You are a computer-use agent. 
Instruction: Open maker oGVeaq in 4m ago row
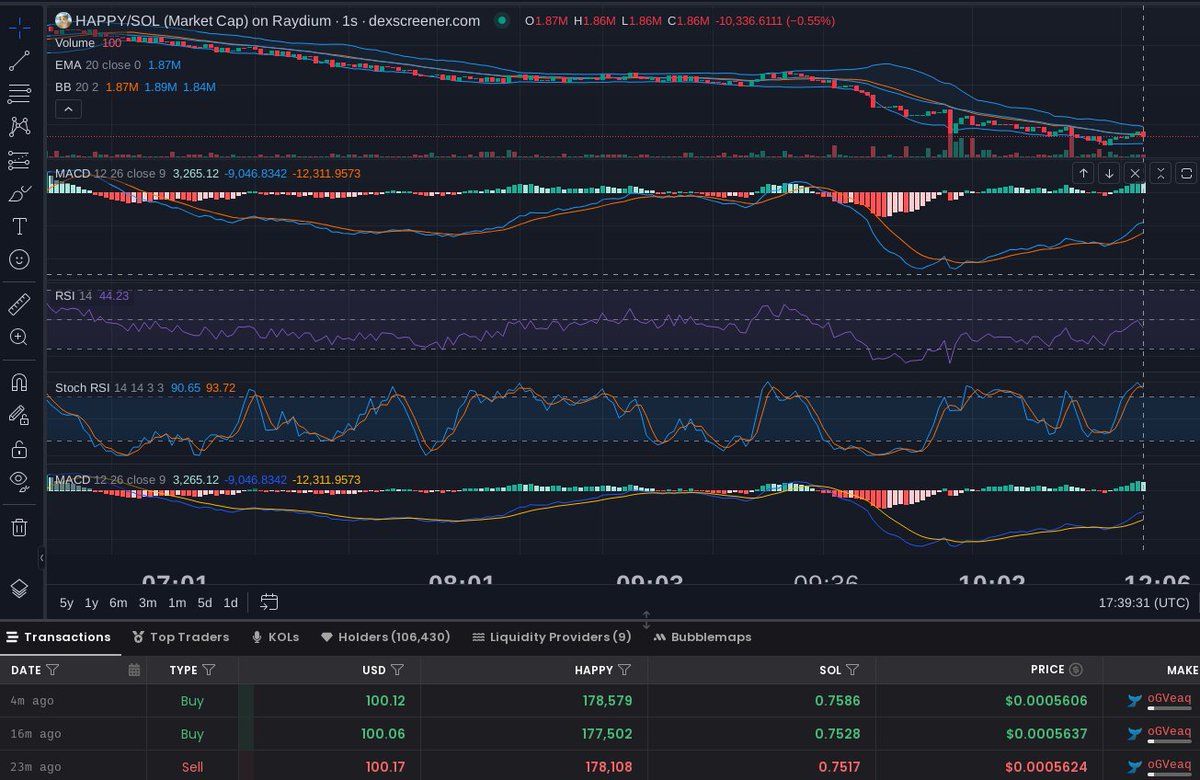[x=1168, y=699]
